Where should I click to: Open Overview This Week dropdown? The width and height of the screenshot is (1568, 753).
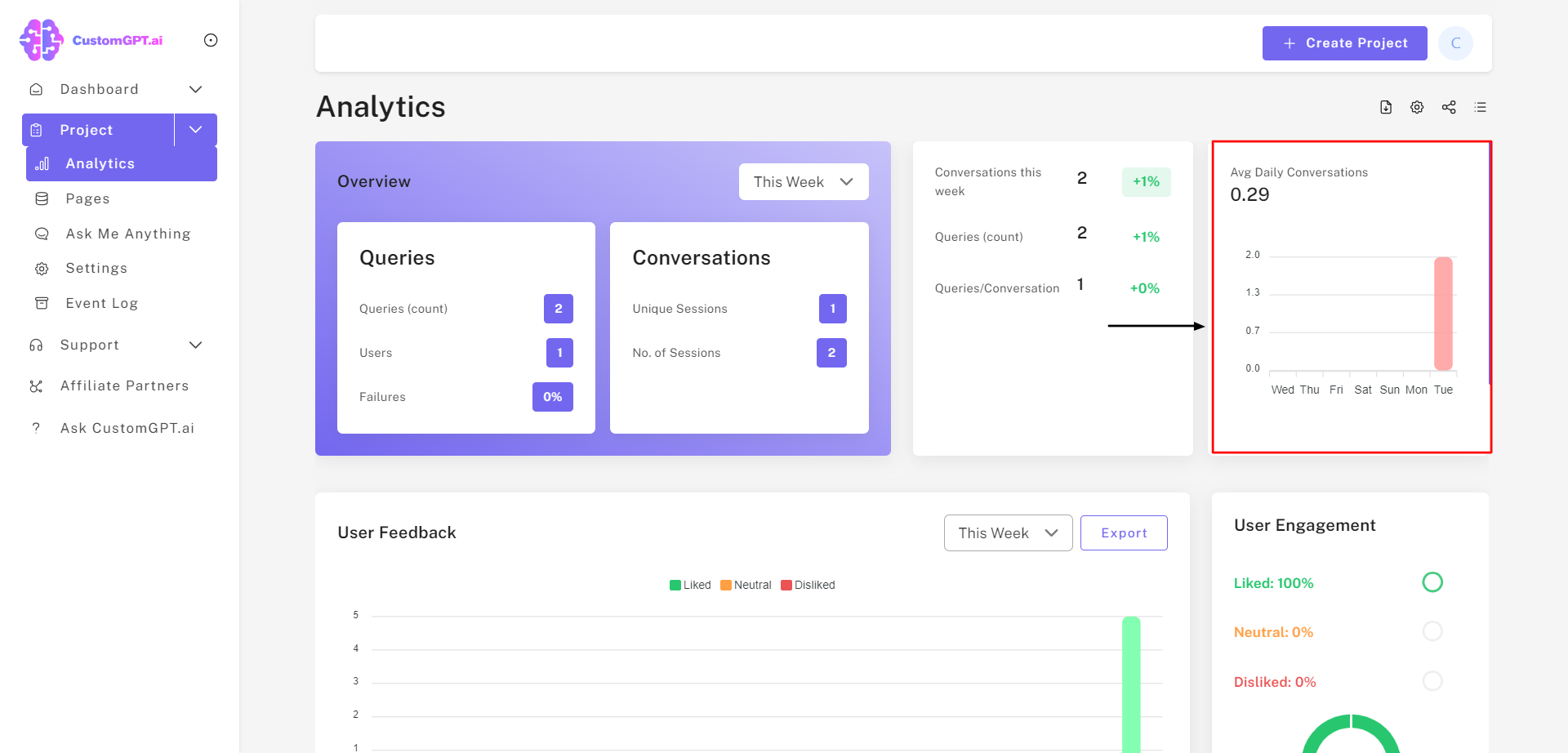[x=804, y=182]
